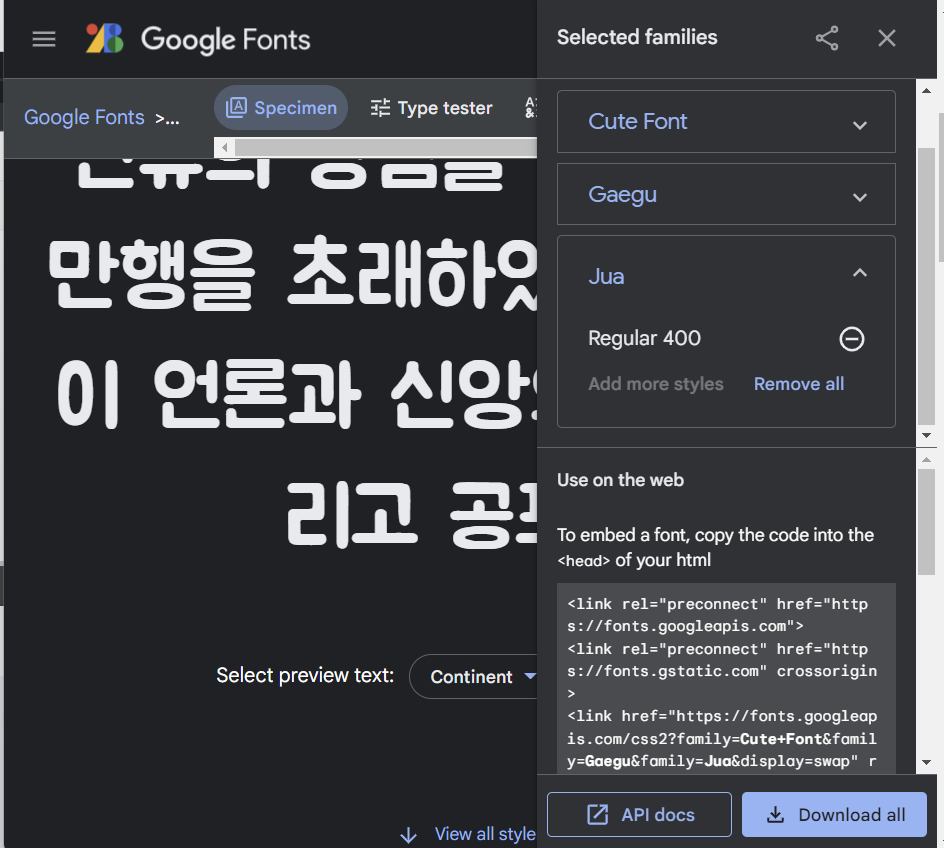
Task: Click the tab bar left scroll arrow
Action: coord(225,147)
